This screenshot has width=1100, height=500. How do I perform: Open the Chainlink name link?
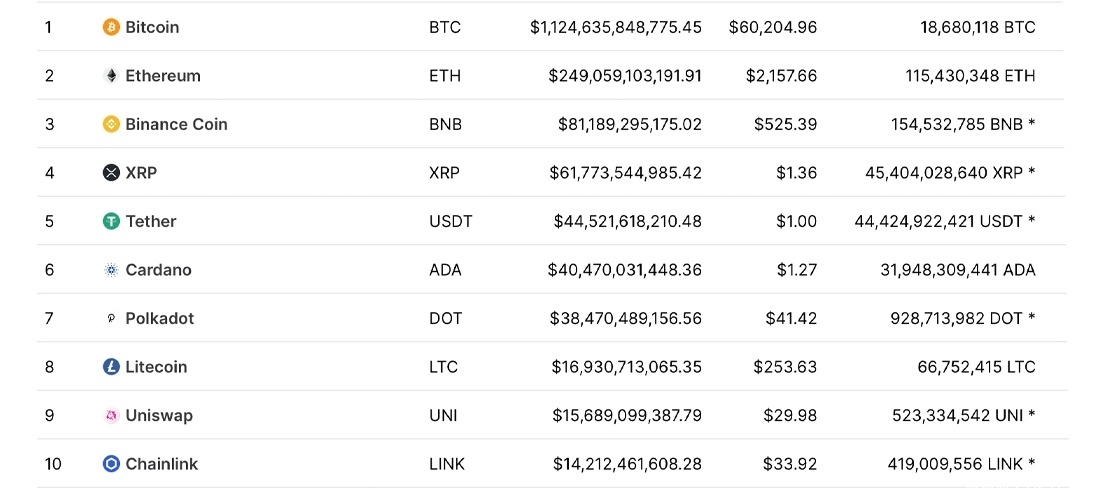pyautogui.click(x=162, y=464)
